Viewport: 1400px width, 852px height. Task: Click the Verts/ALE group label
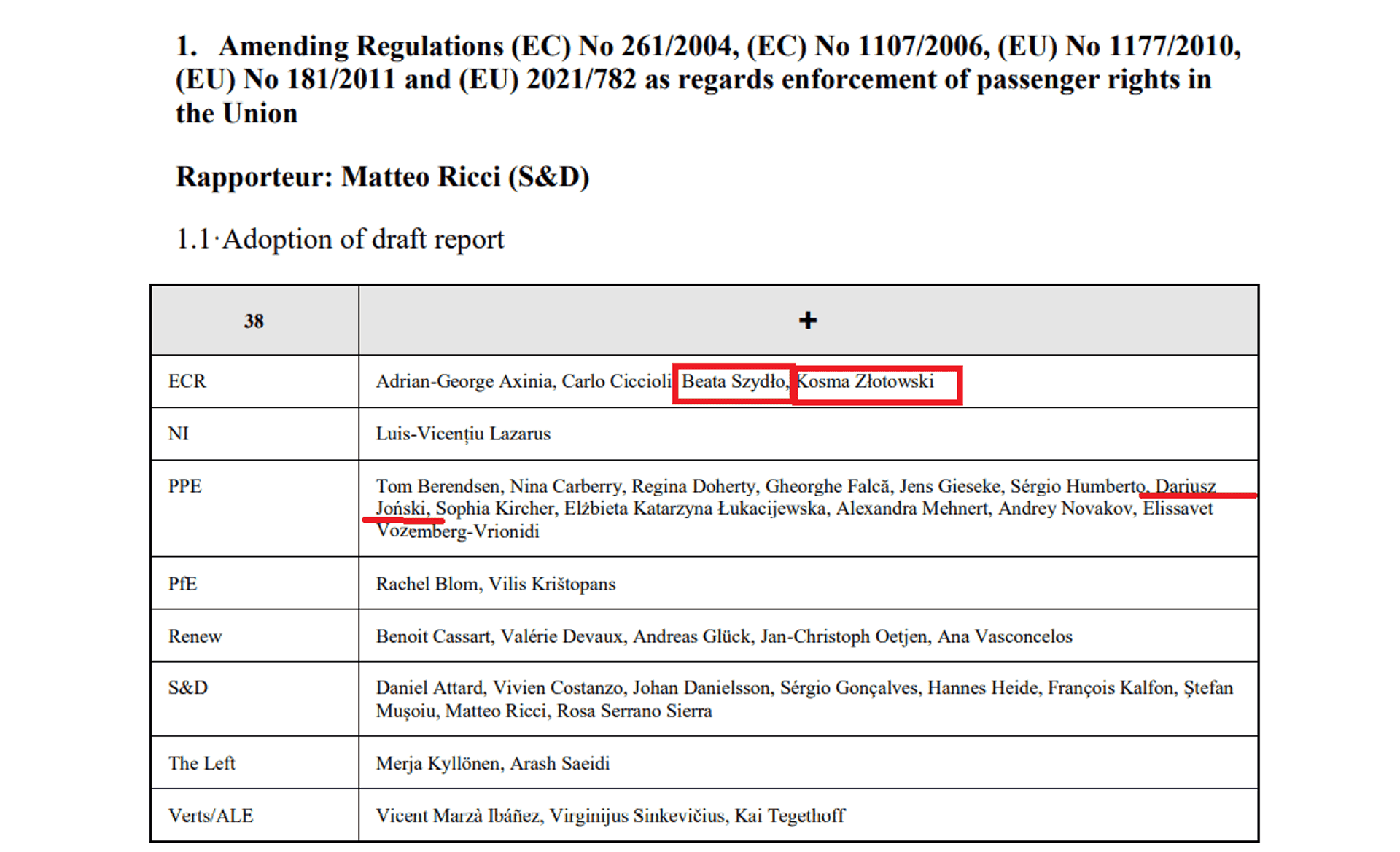point(211,816)
